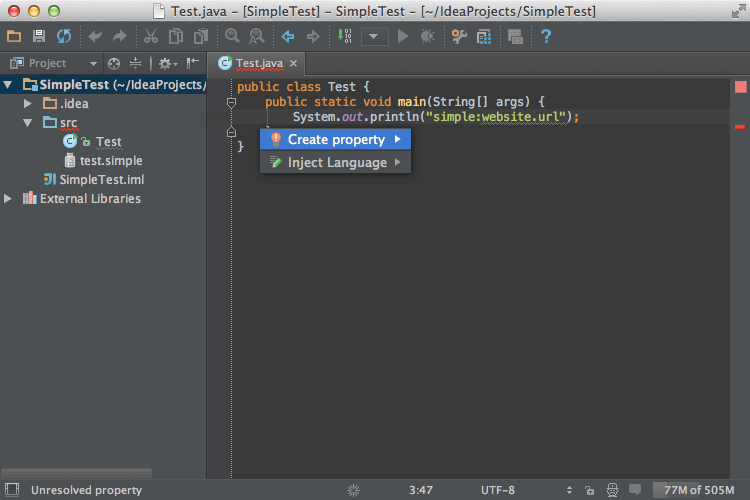
Task: Copy selection toolbar icon
Action: click(176, 36)
